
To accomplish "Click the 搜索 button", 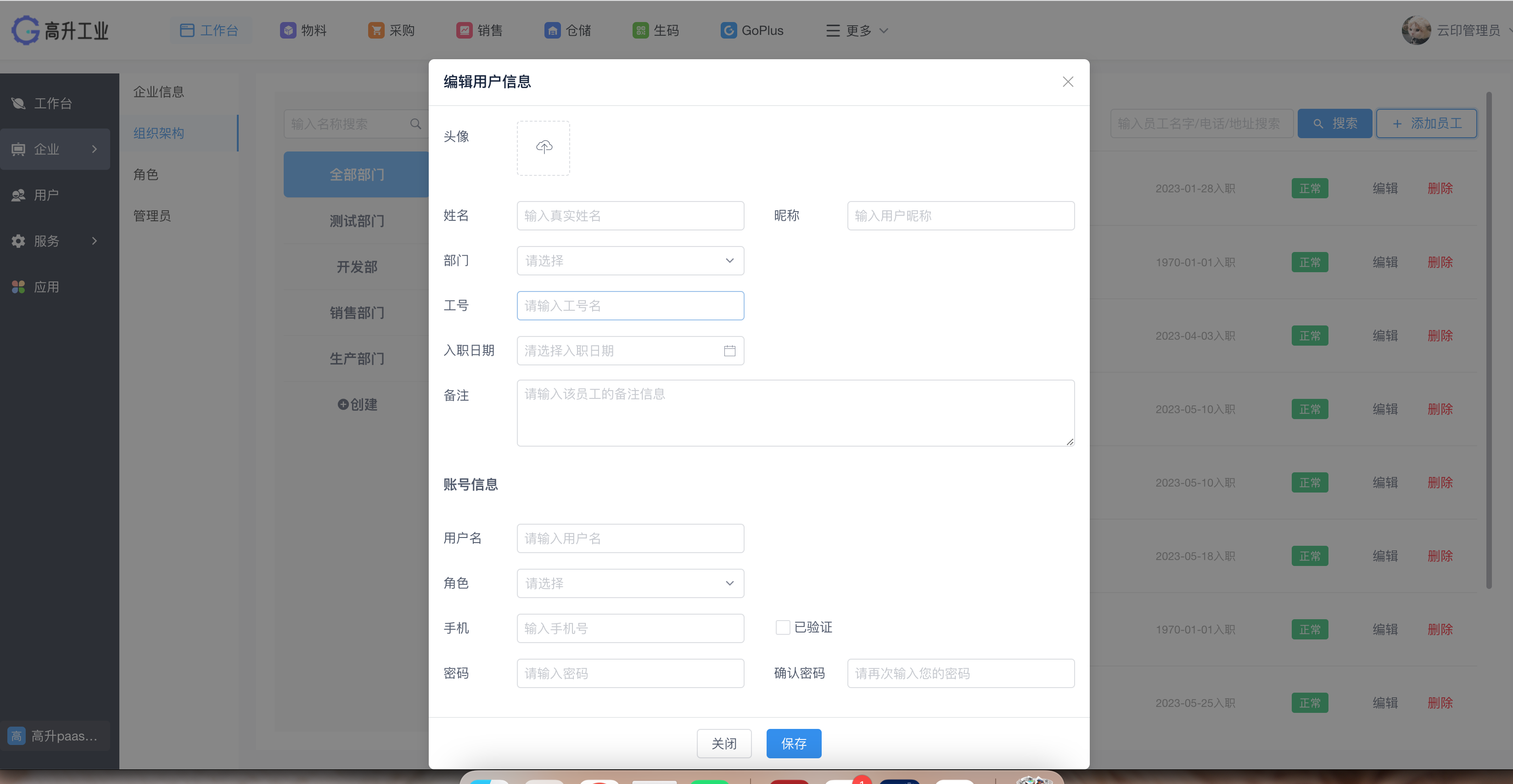I will [1334, 123].
